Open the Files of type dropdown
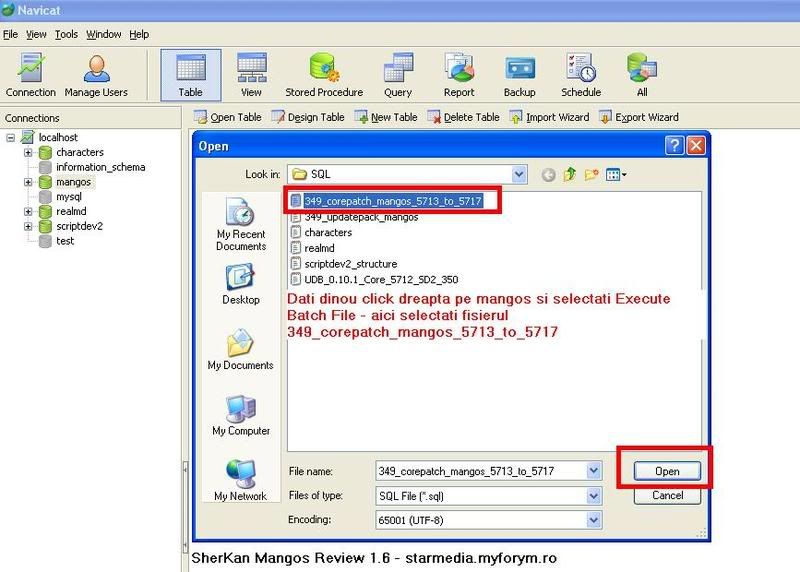800x572 pixels. [594, 495]
